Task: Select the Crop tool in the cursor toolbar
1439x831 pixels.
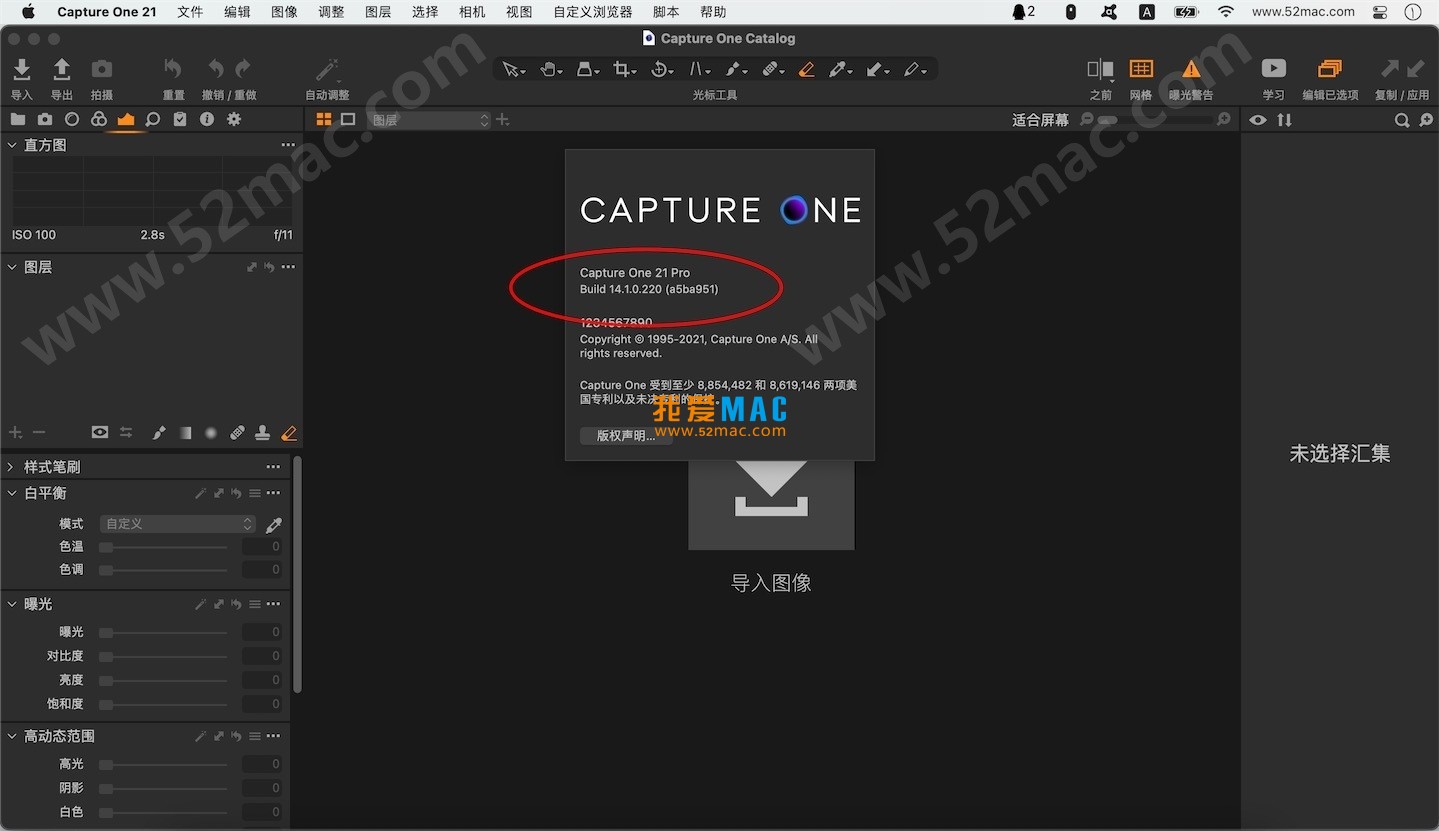Action: tap(620, 69)
